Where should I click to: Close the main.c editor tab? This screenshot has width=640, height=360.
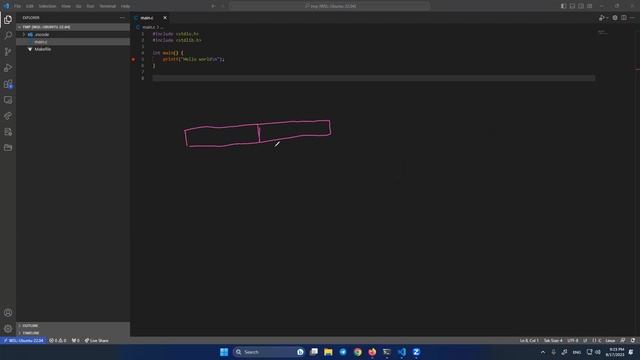165,18
